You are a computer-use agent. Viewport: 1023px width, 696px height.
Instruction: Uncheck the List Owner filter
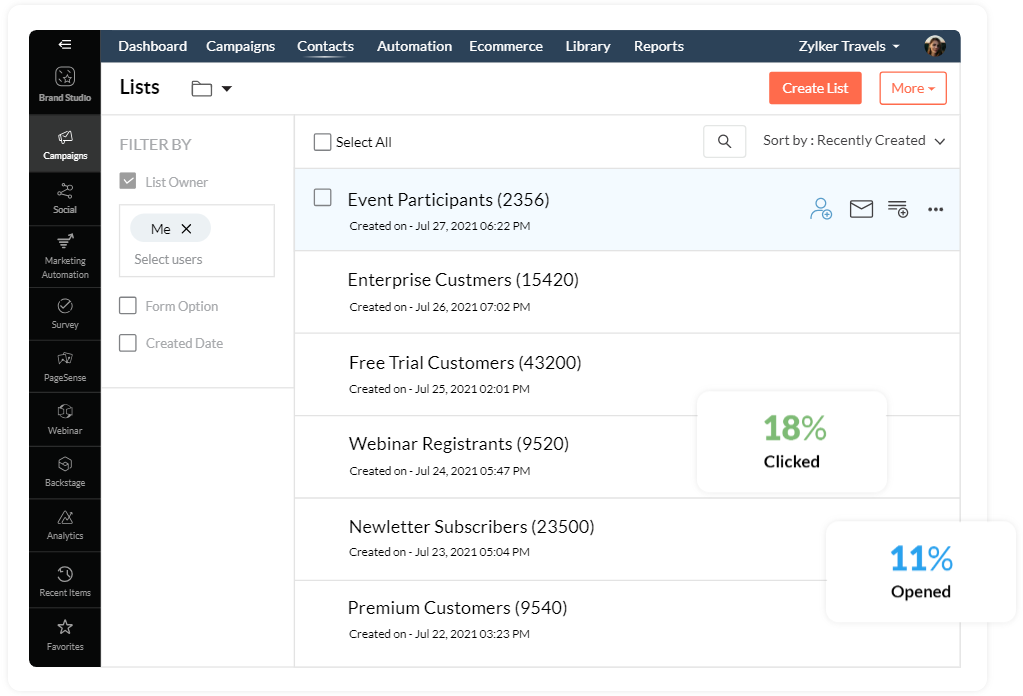pyautogui.click(x=128, y=182)
